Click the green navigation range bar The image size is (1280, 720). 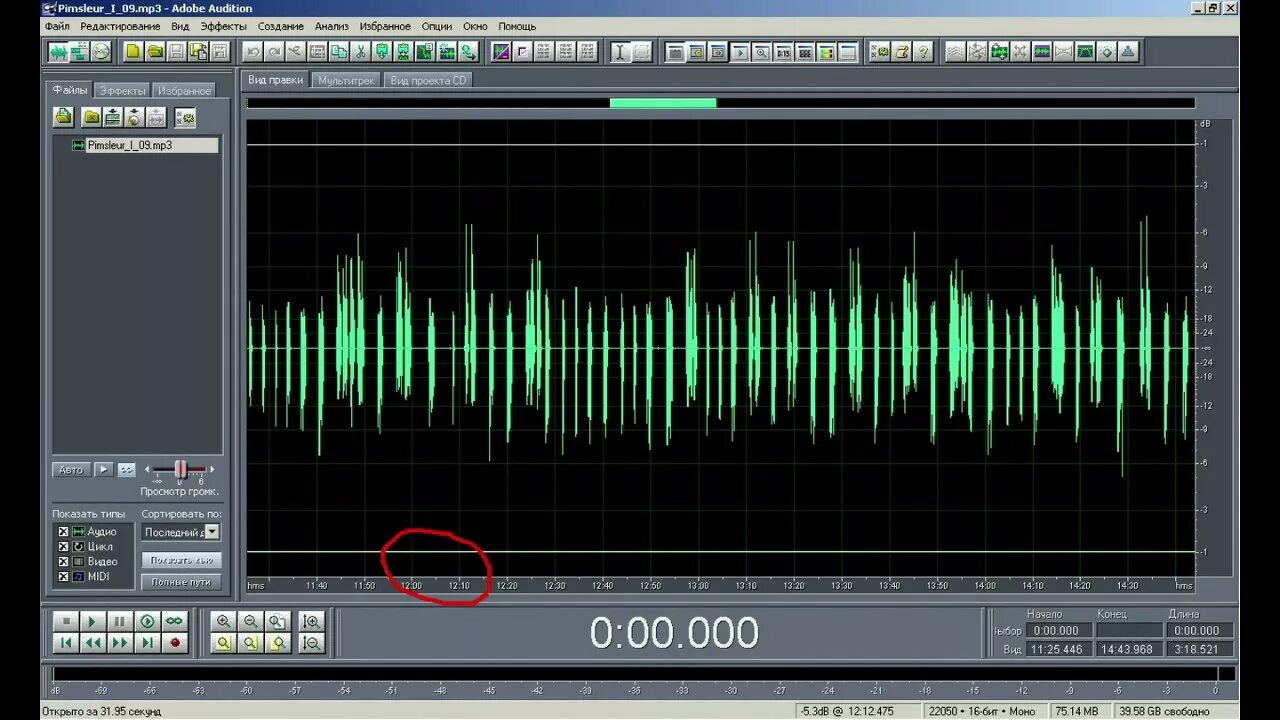pos(663,103)
